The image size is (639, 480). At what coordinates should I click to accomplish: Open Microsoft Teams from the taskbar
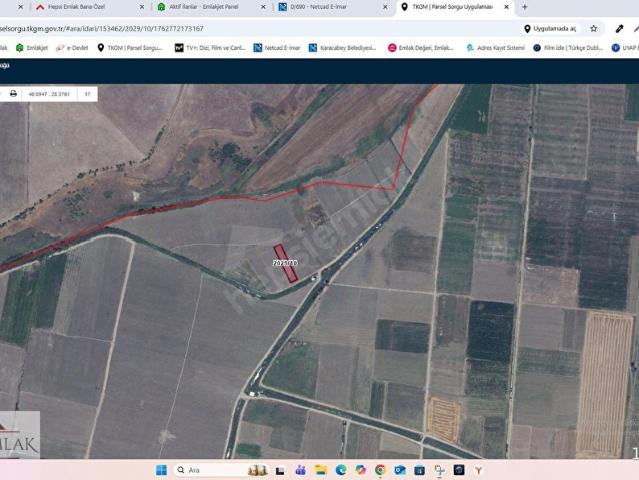click(x=301, y=470)
